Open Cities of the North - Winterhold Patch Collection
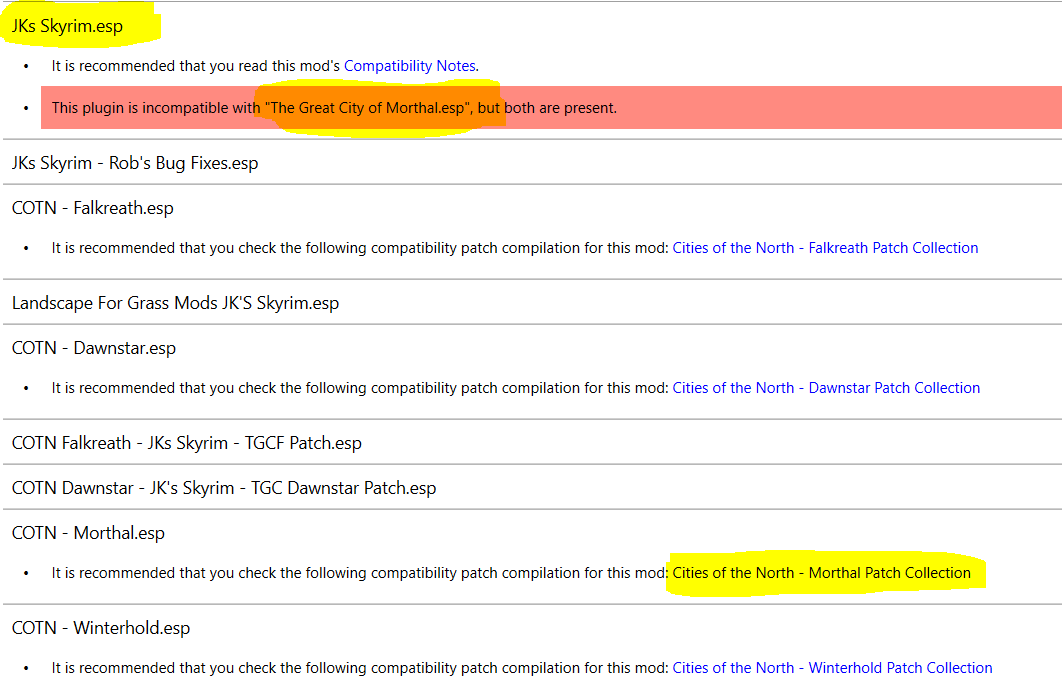This screenshot has height=696, width=1062. [x=832, y=668]
